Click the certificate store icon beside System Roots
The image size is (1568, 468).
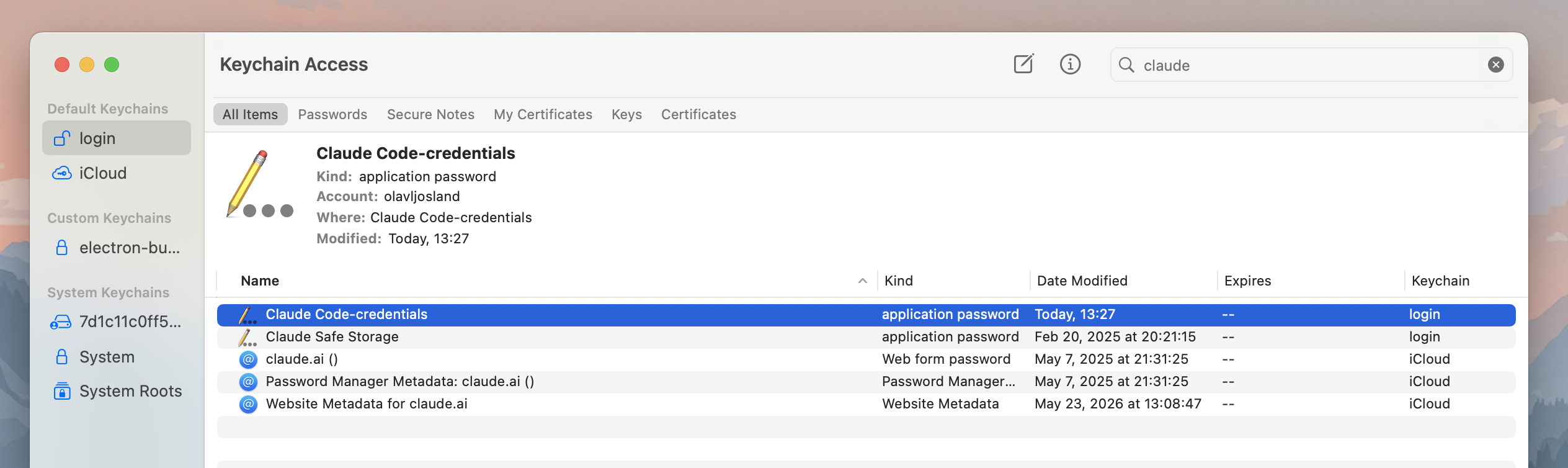pyautogui.click(x=61, y=391)
